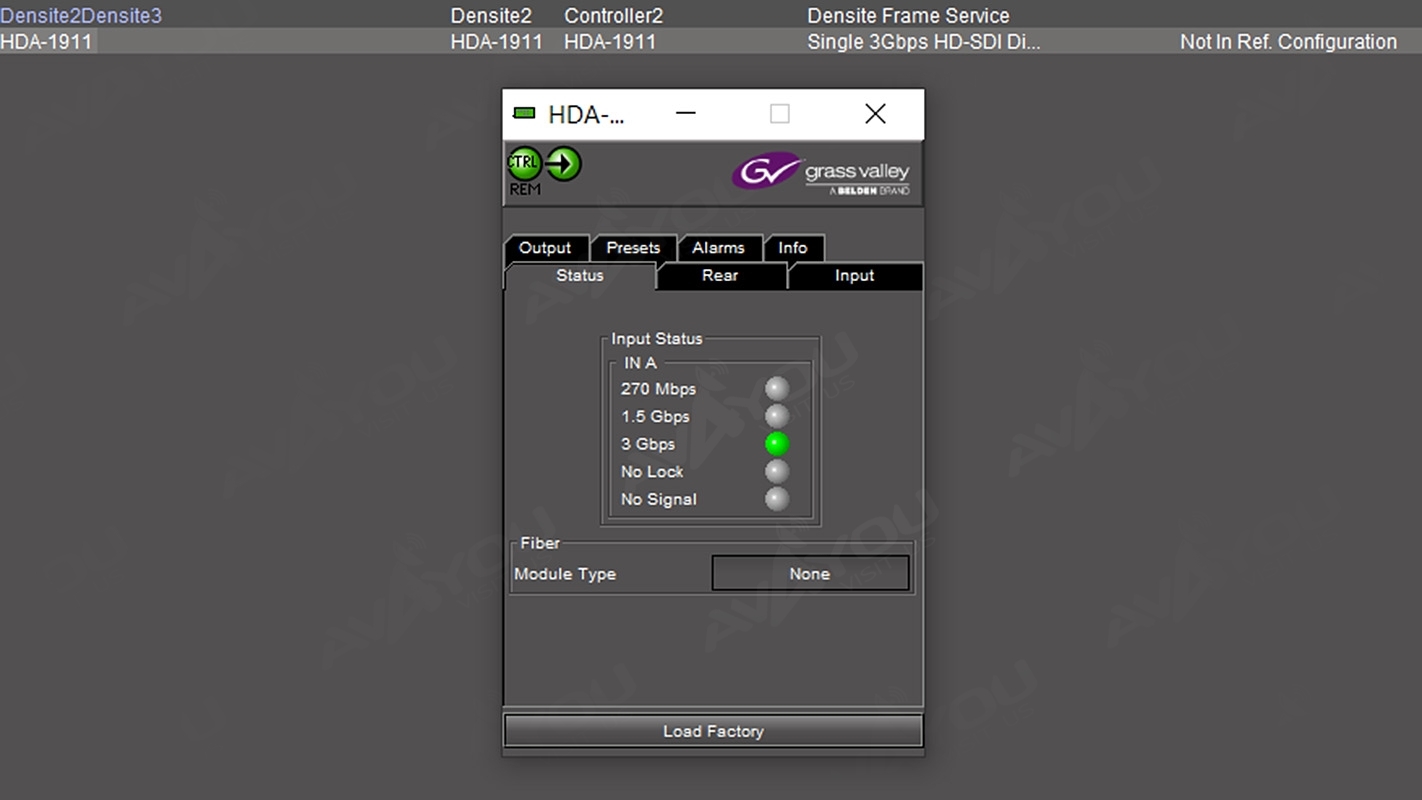Image resolution: width=1422 pixels, height=800 pixels.
Task: Switch to the Presets tab
Action: 633,248
